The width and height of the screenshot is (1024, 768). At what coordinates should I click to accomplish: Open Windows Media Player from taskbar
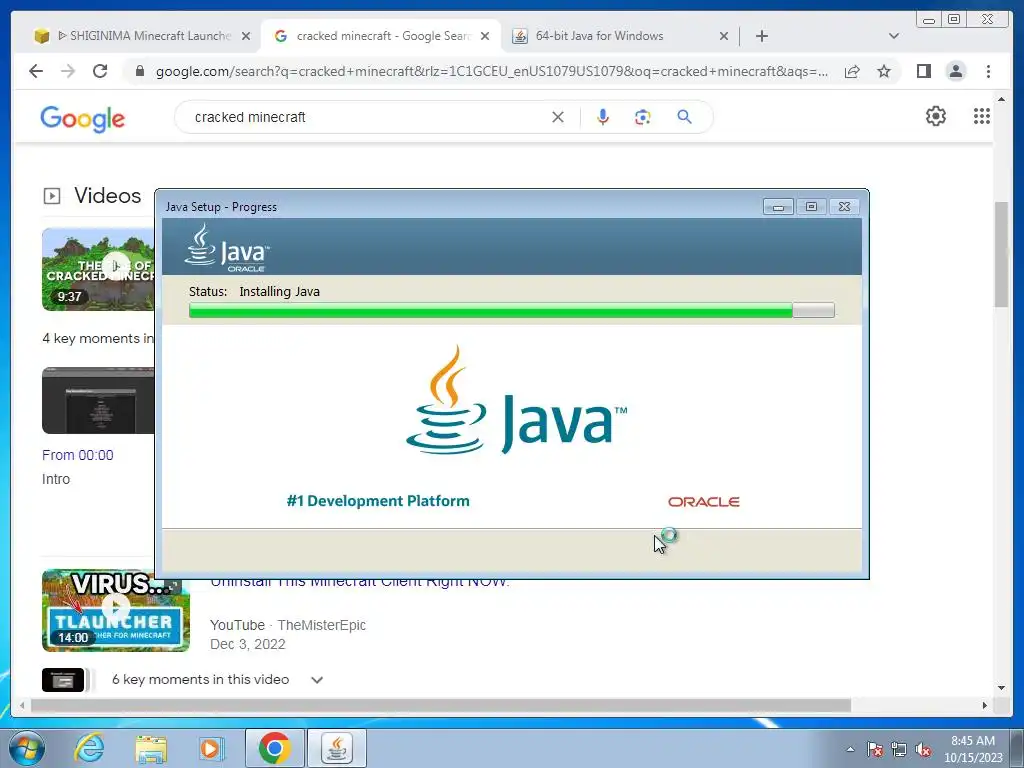click(x=211, y=748)
